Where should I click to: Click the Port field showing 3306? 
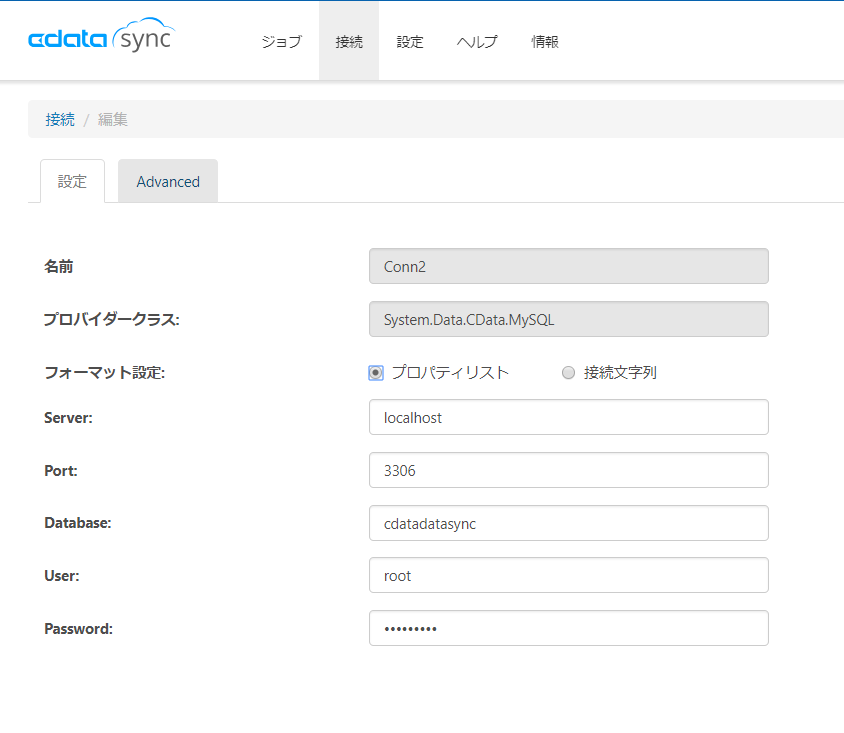[568, 470]
